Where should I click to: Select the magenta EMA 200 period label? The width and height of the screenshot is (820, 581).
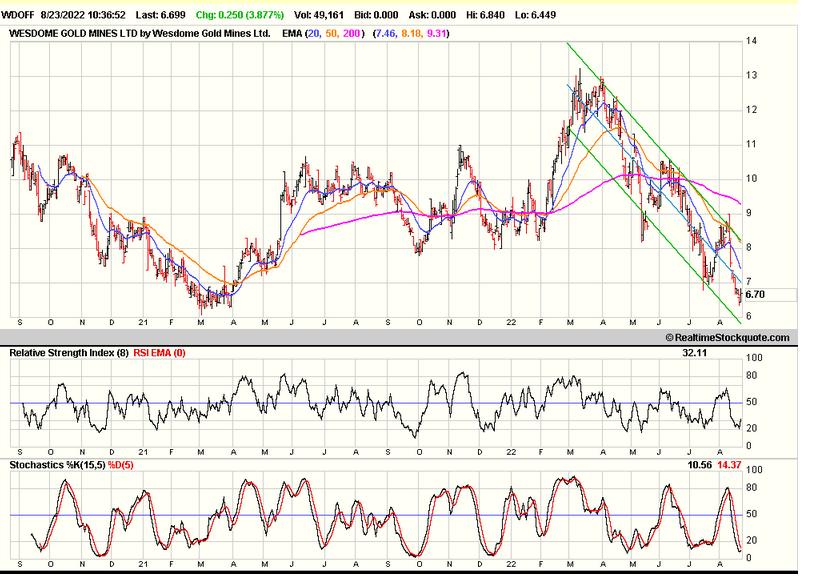354,33
